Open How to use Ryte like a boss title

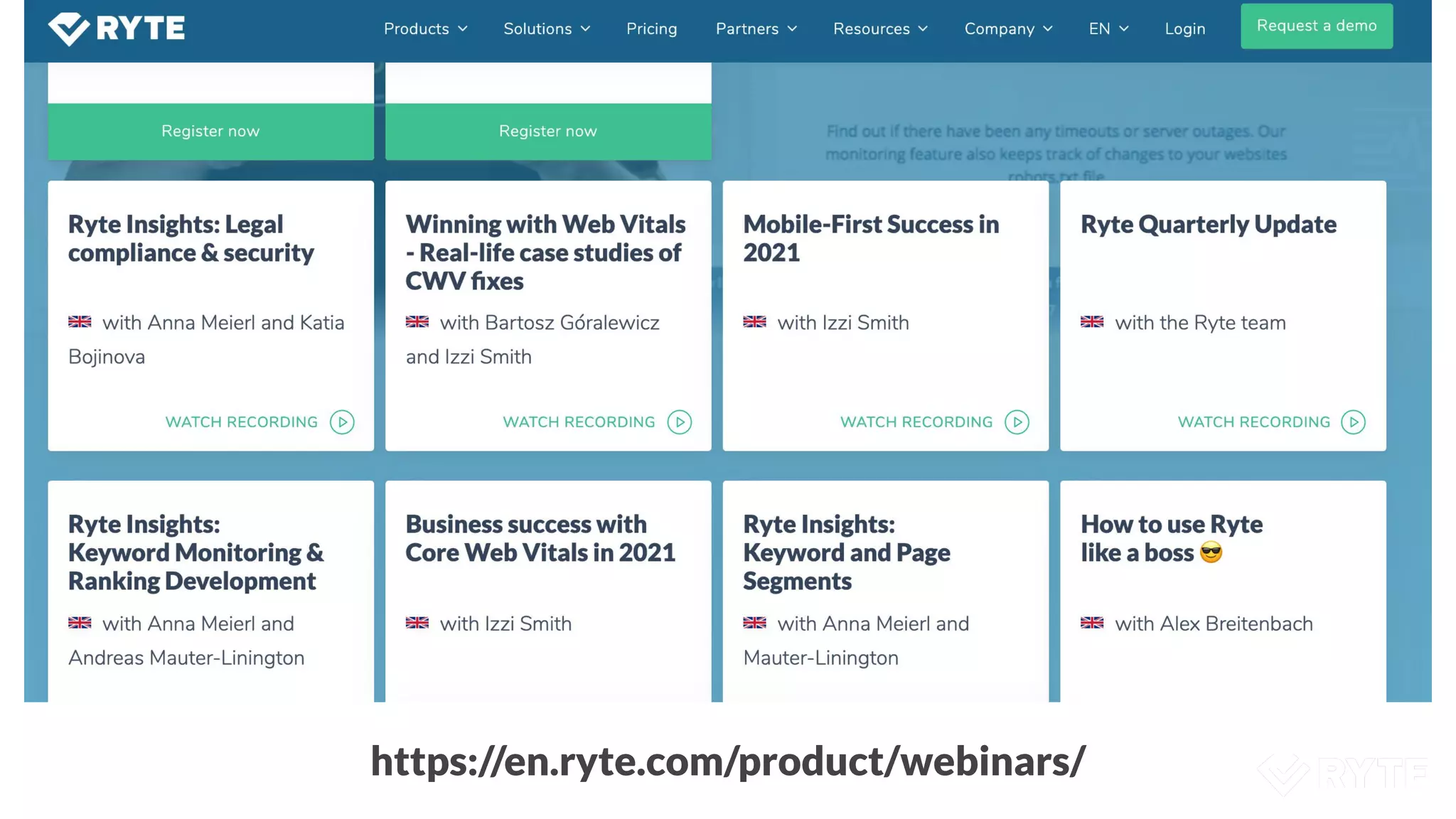1172,539
